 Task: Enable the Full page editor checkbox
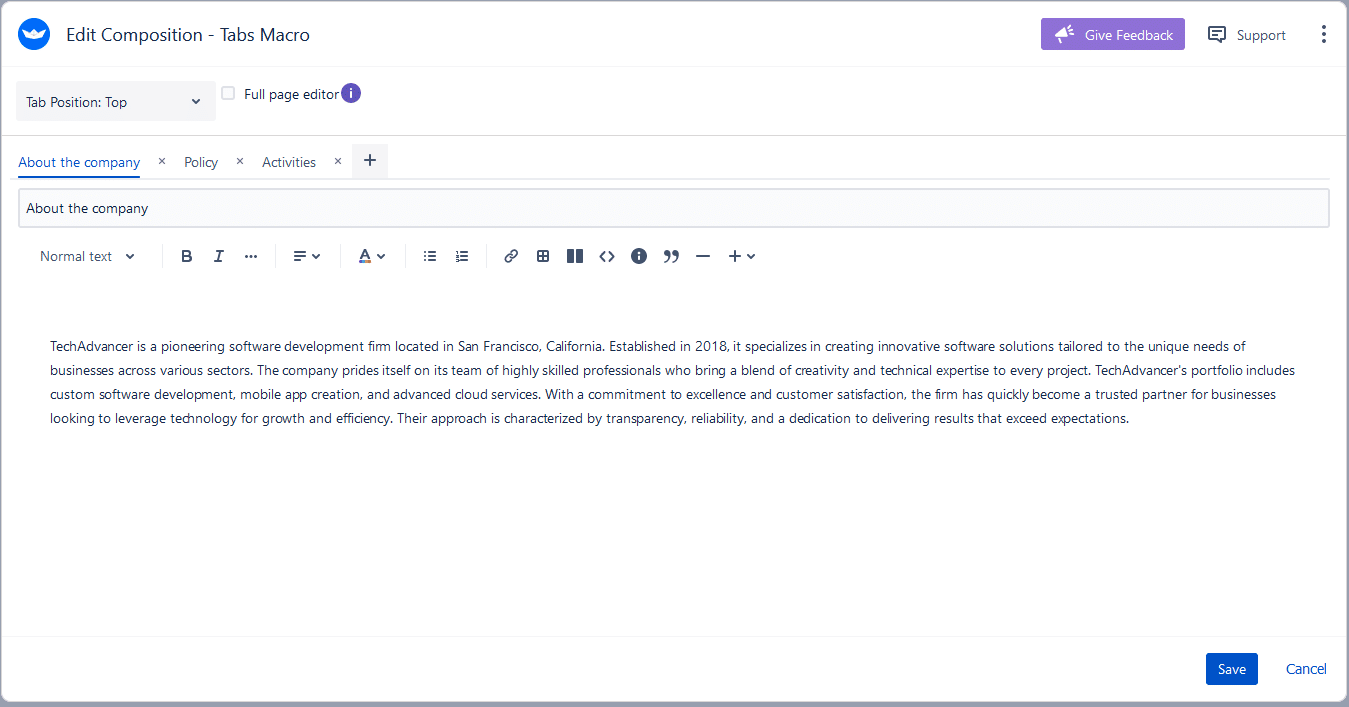pyautogui.click(x=228, y=92)
